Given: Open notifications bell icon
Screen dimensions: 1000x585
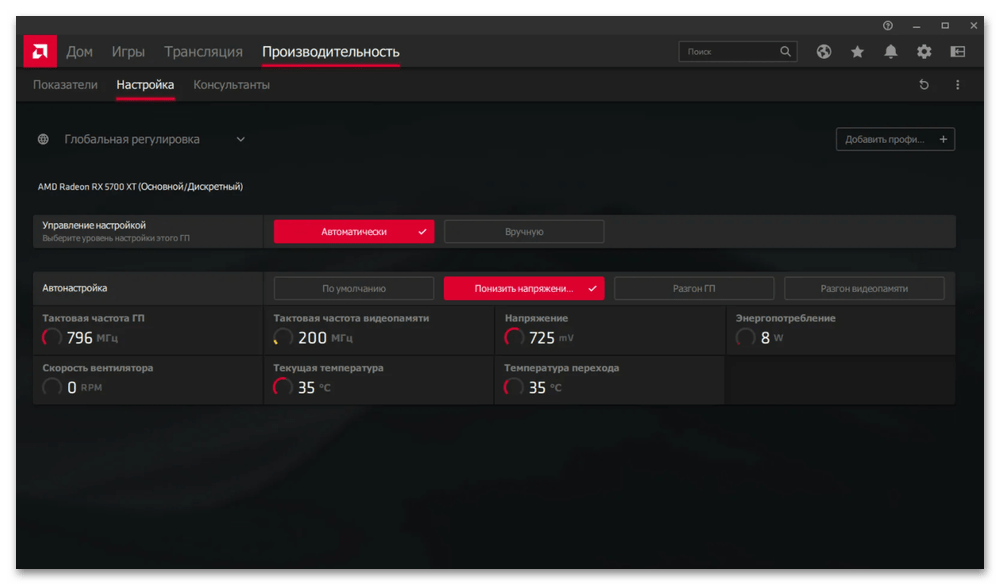Looking at the screenshot, I should point(891,52).
